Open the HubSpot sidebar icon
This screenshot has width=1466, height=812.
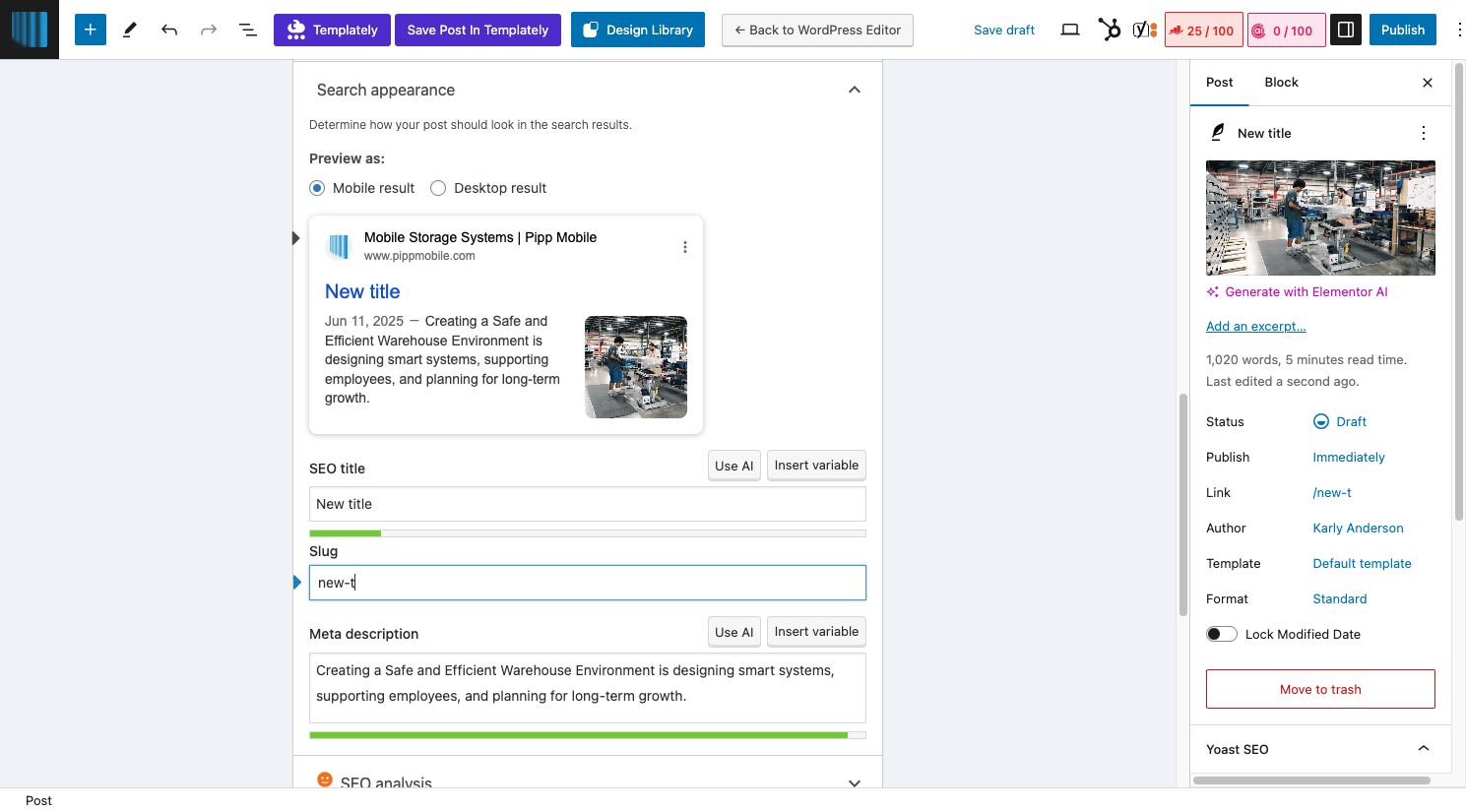(1110, 30)
